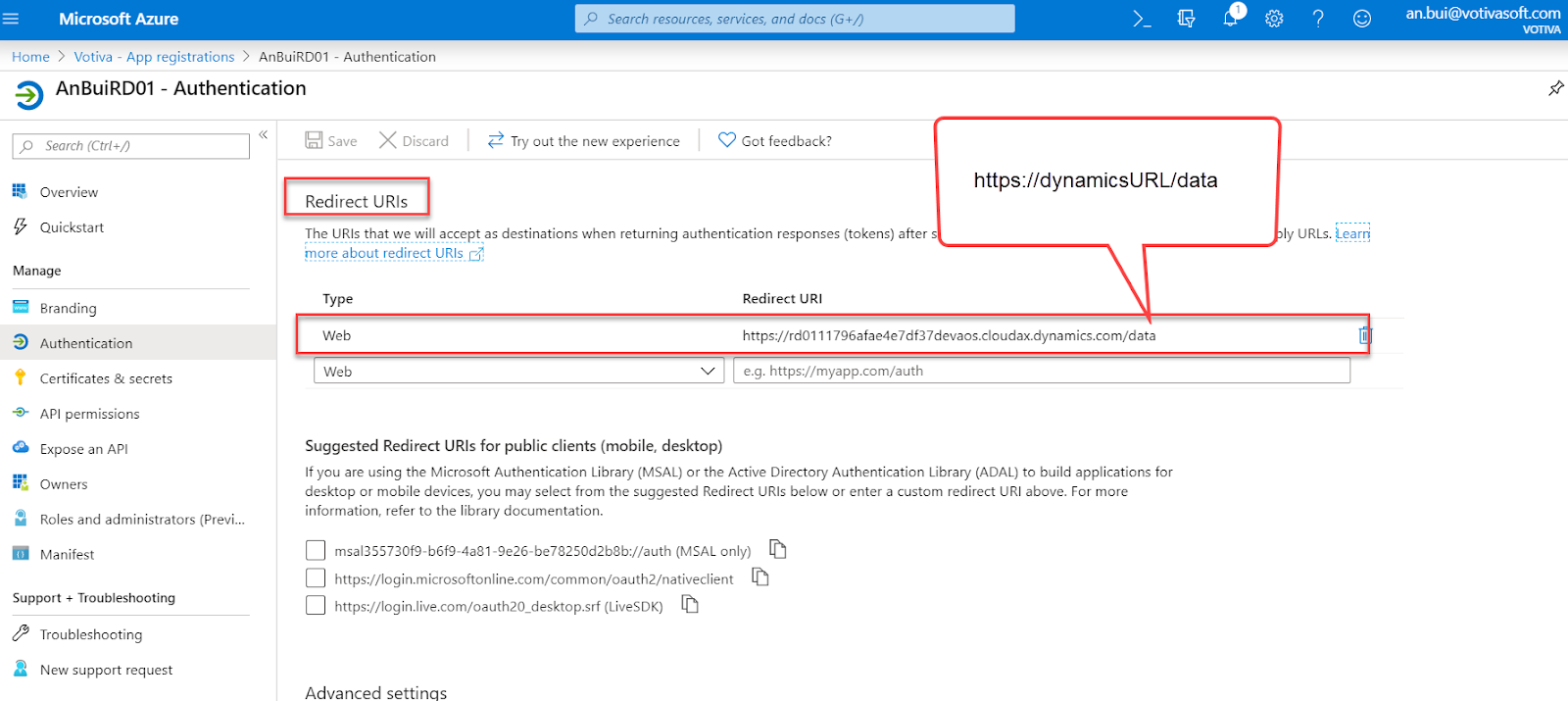The width and height of the screenshot is (1568, 701).
Task: Click Got feedback? button
Action: coord(775,140)
